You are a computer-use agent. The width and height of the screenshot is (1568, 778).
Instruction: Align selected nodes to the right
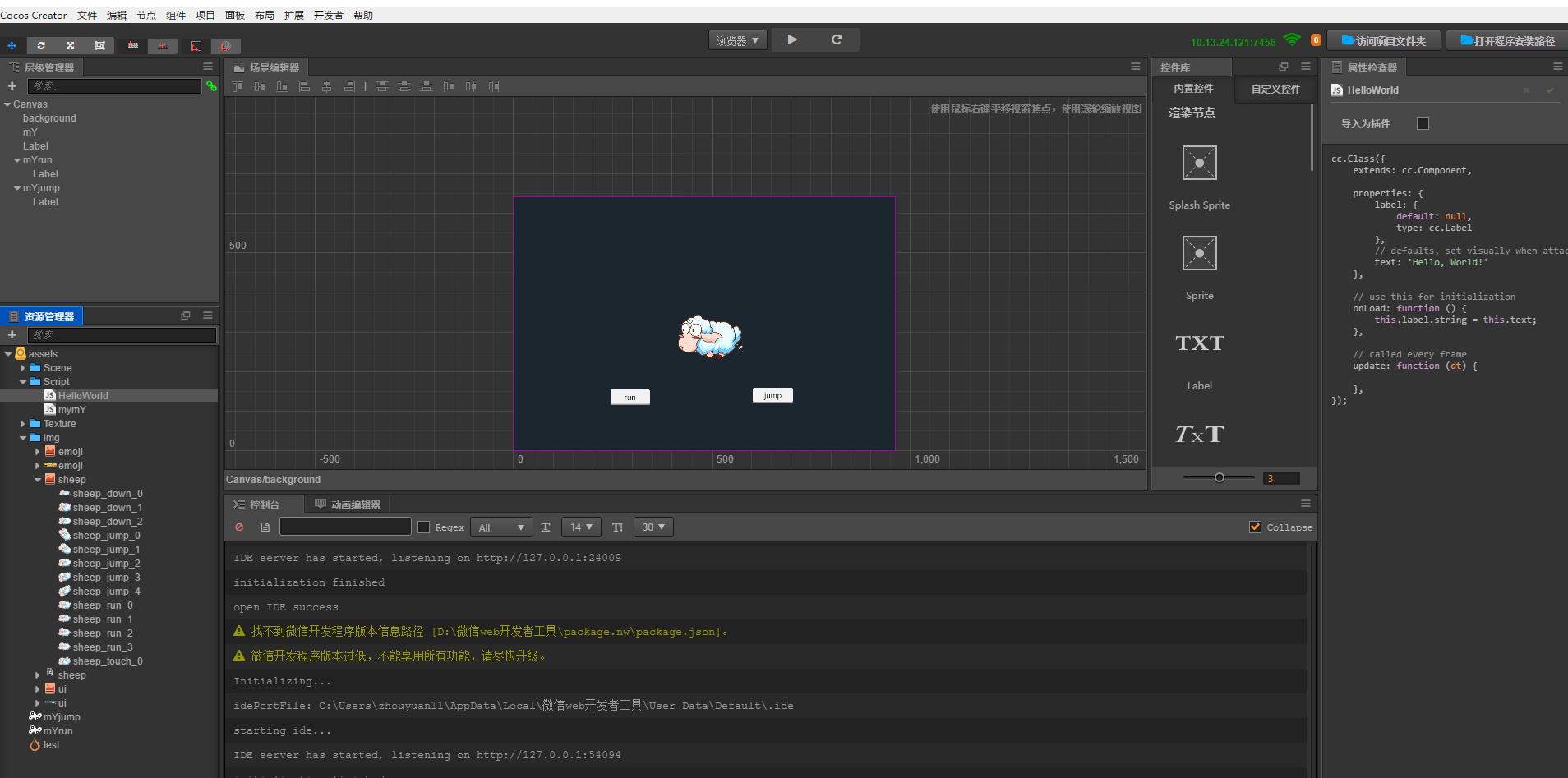point(349,86)
